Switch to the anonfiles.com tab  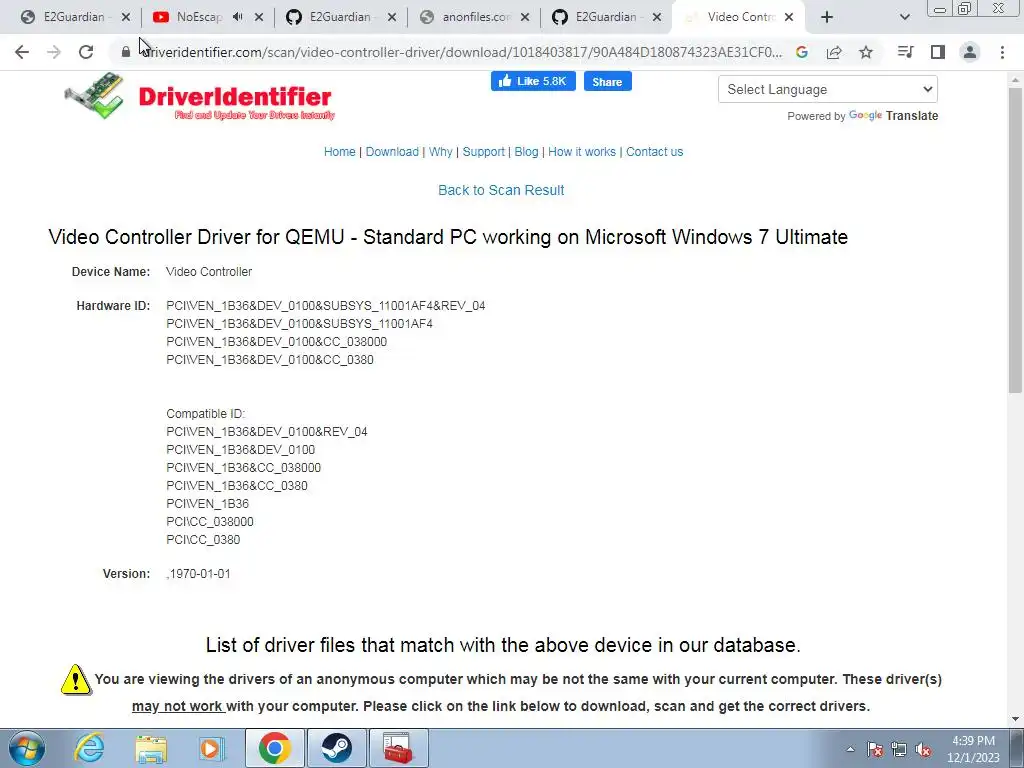[473, 17]
